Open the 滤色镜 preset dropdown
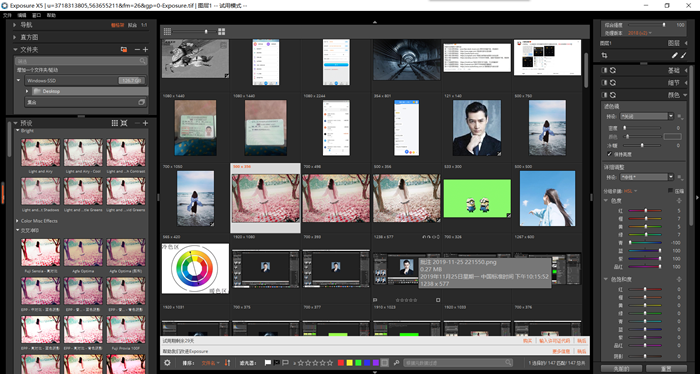 pos(647,116)
